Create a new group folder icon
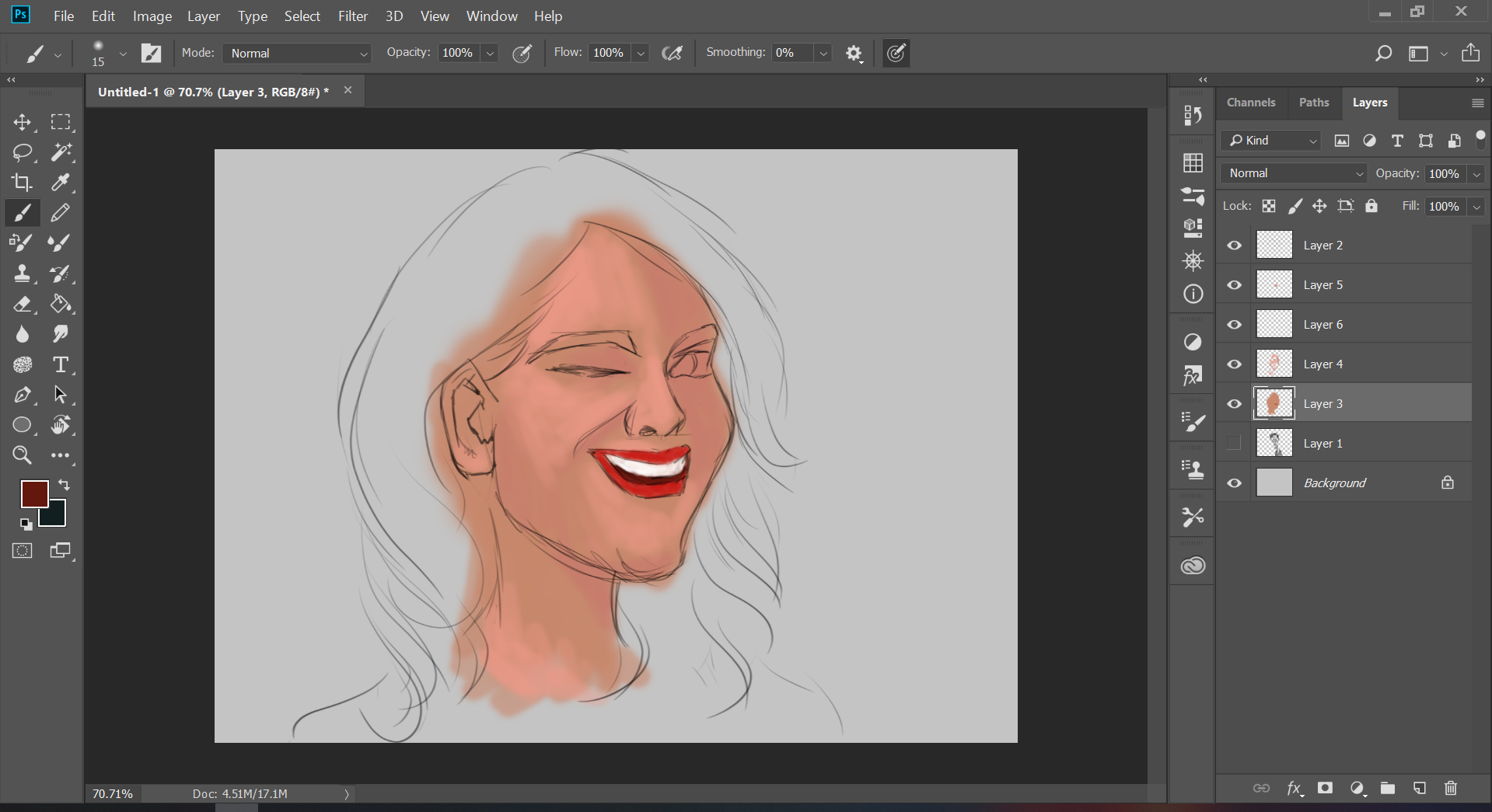Image resolution: width=1492 pixels, height=812 pixels. click(x=1388, y=788)
